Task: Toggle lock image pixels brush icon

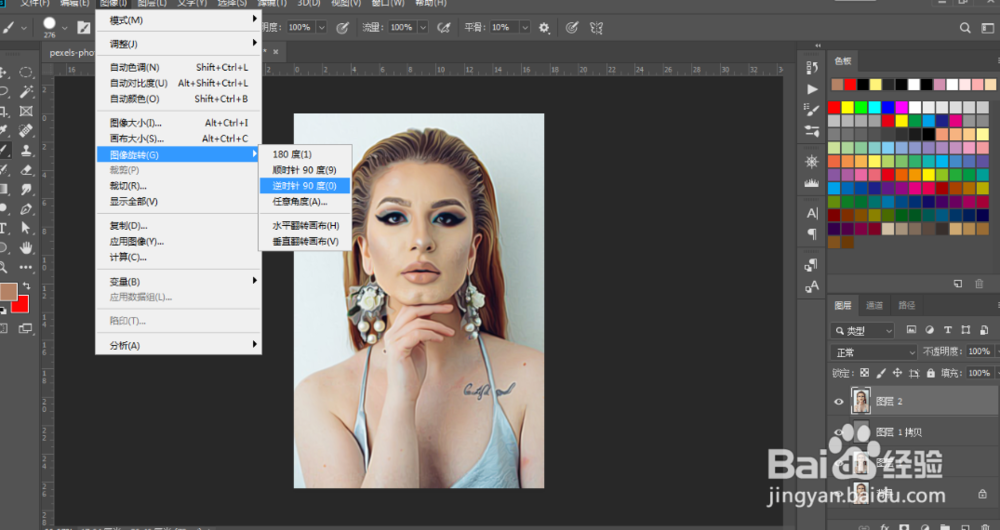Action: pyautogui.click(x=881, y=372)
